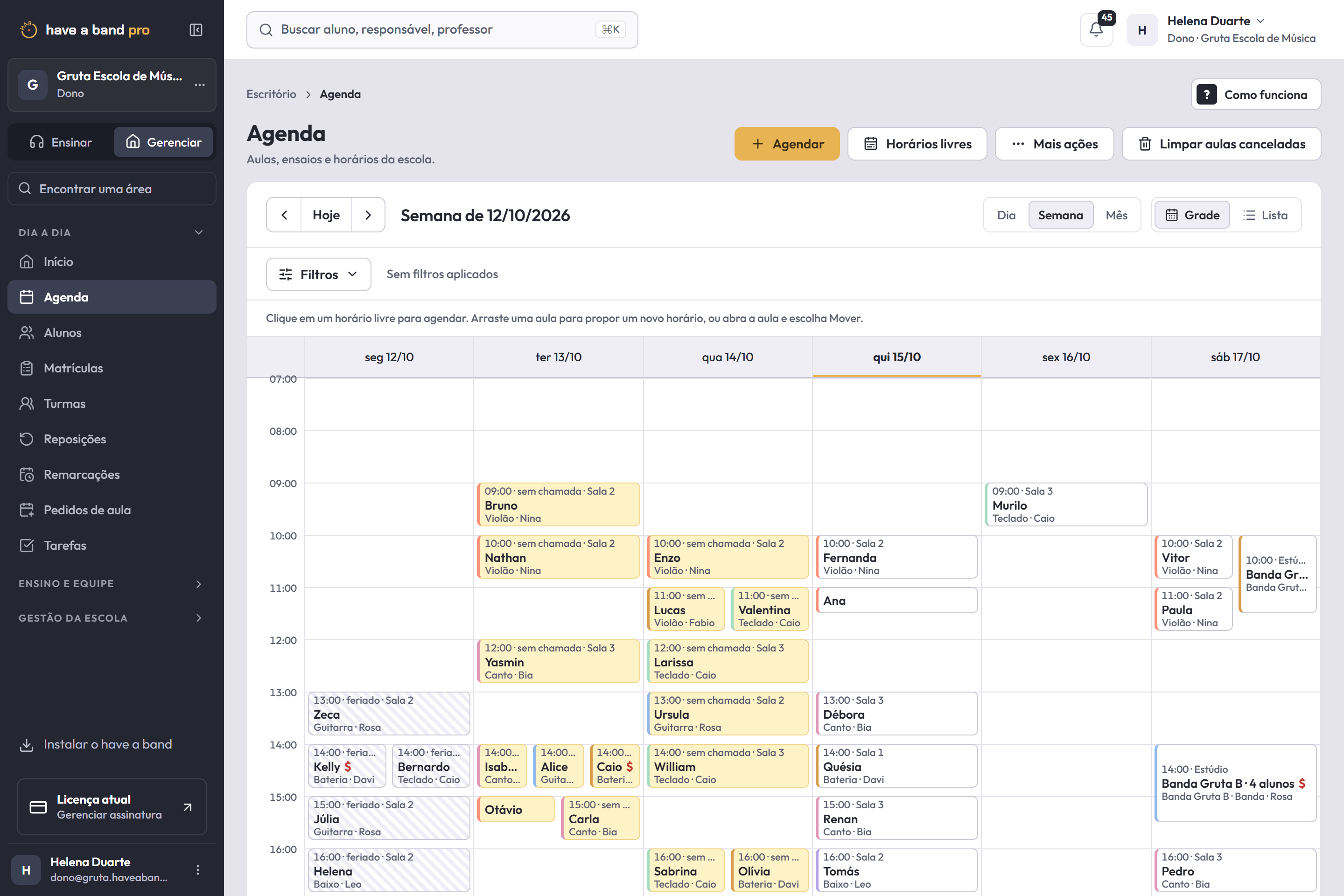Screen dimensions: 1344x896
Task: Switch to Ensinar mode
Action: pyautogui.click(x=61, y=142)
